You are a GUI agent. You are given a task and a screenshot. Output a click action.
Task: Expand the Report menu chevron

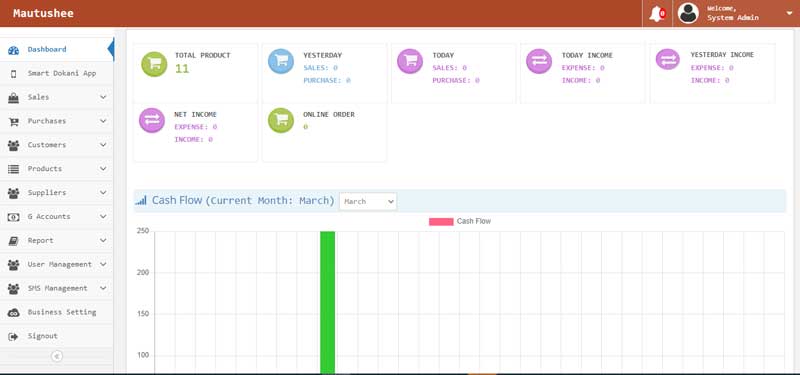pyautogui.click(x=103, y=240)
